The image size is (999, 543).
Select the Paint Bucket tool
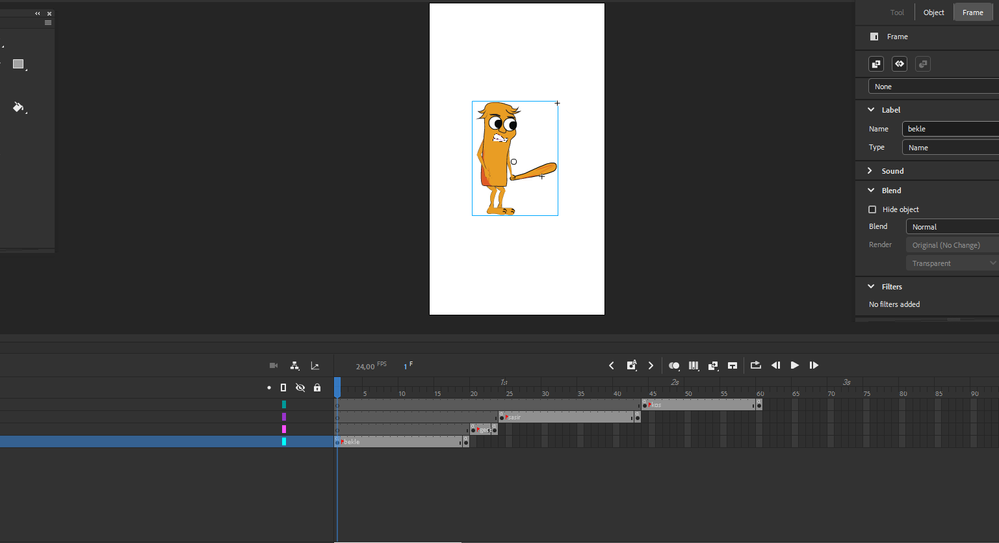tap(18, 107)
